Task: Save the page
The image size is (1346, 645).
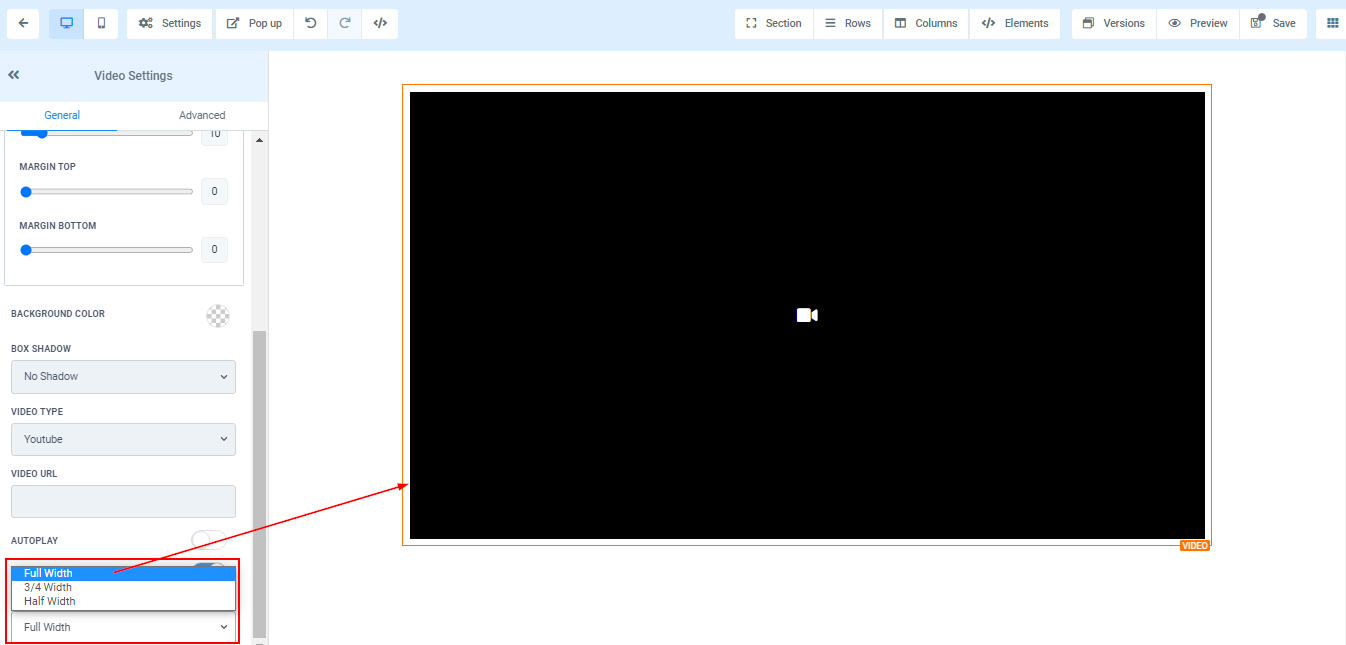Action: coord(1273,24)
